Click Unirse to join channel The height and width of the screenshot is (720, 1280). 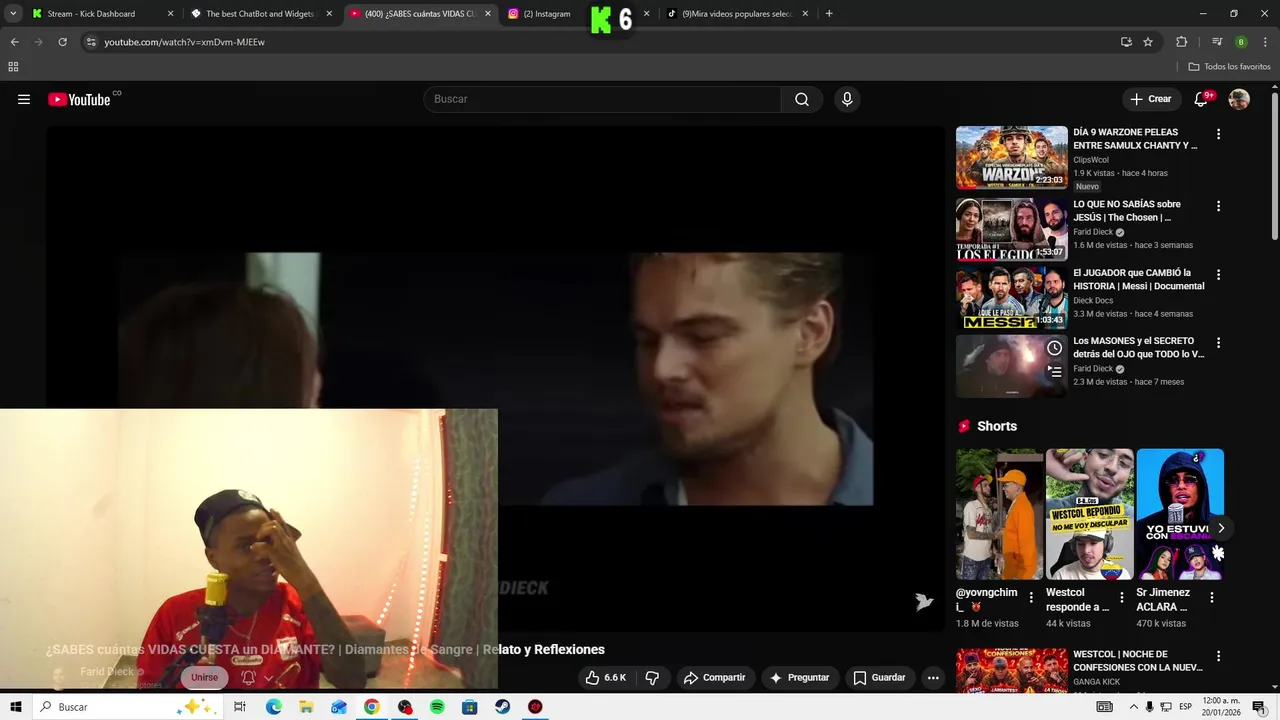click(x=204, y=677)
